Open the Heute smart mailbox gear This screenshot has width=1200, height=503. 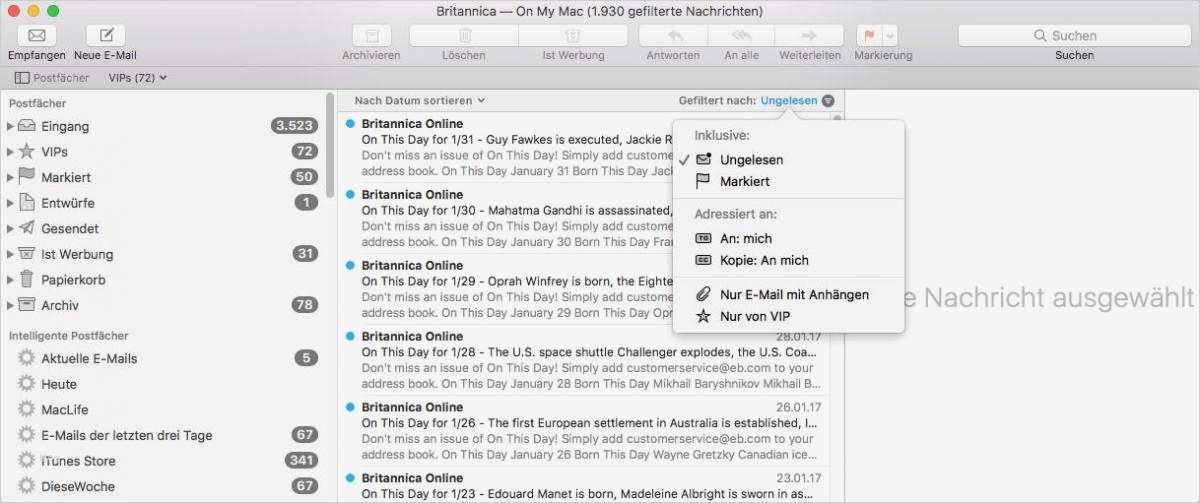(x=26, y=383)
